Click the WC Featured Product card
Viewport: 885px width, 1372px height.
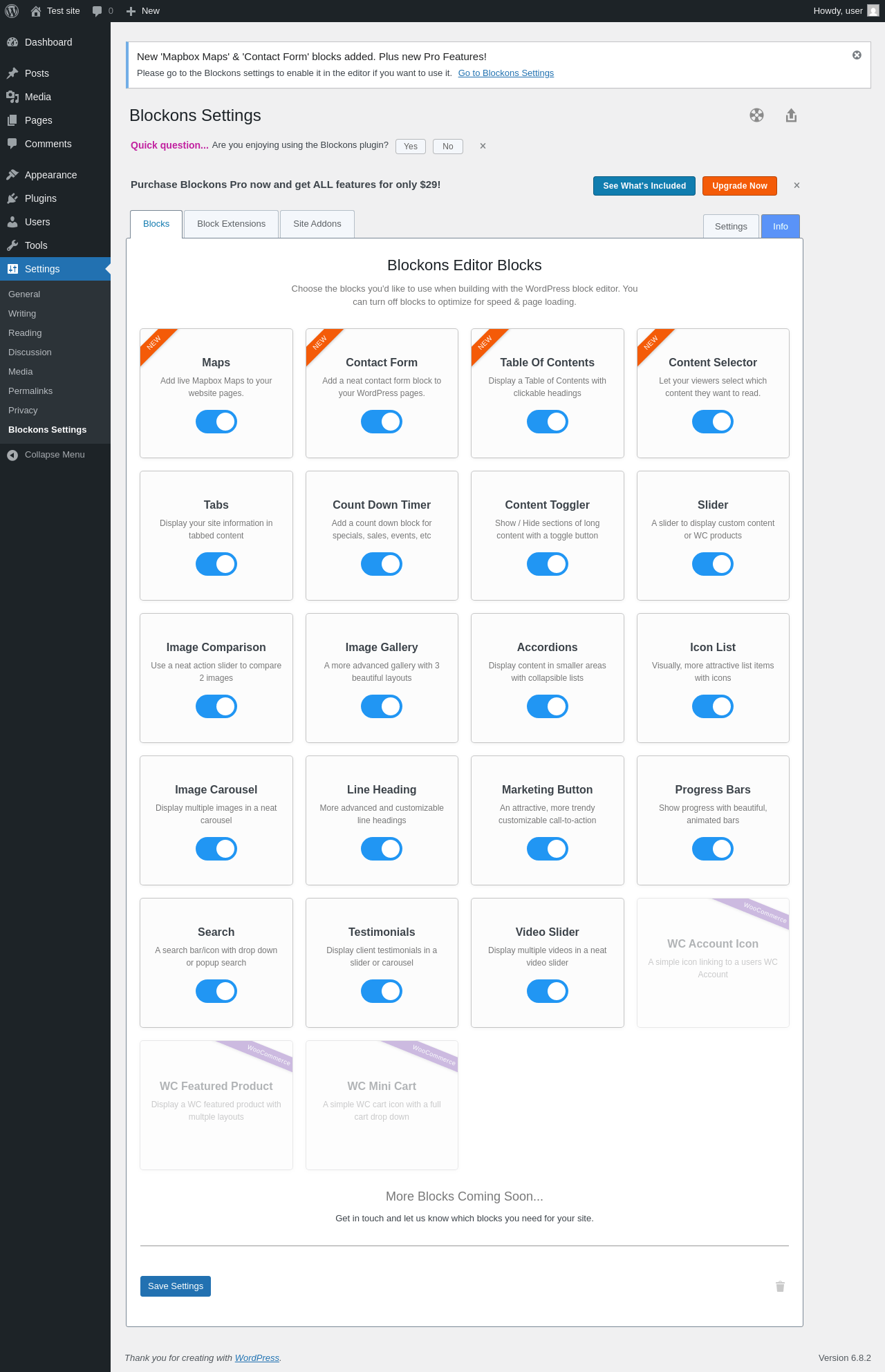click(x=216, y=1105)
